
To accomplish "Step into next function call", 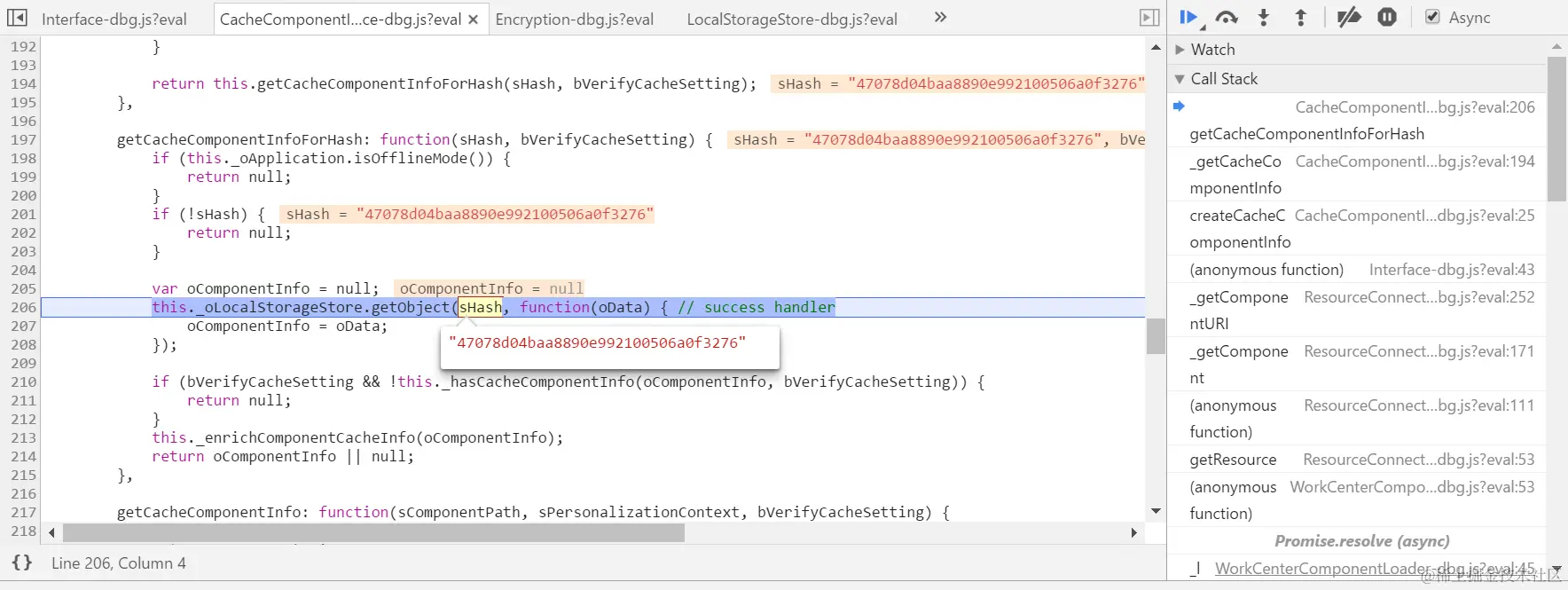I will click(1264, 17).
